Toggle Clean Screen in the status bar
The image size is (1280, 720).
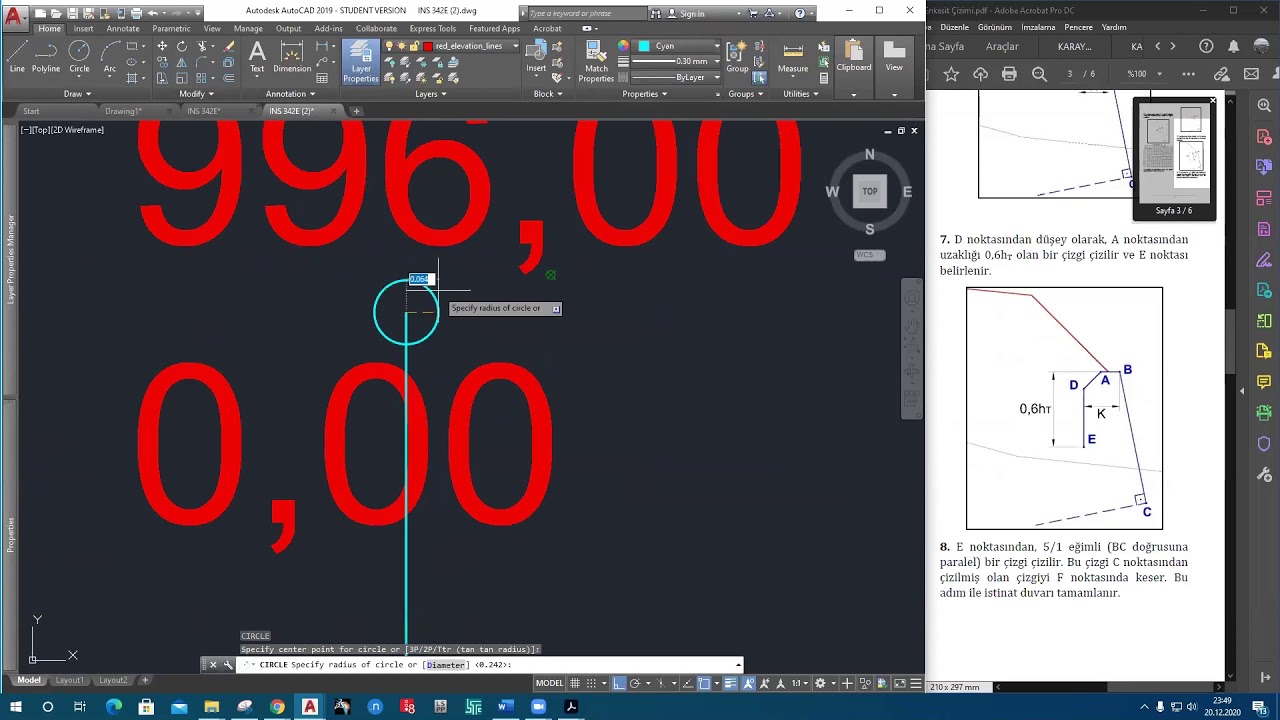[x=900, y=683]
